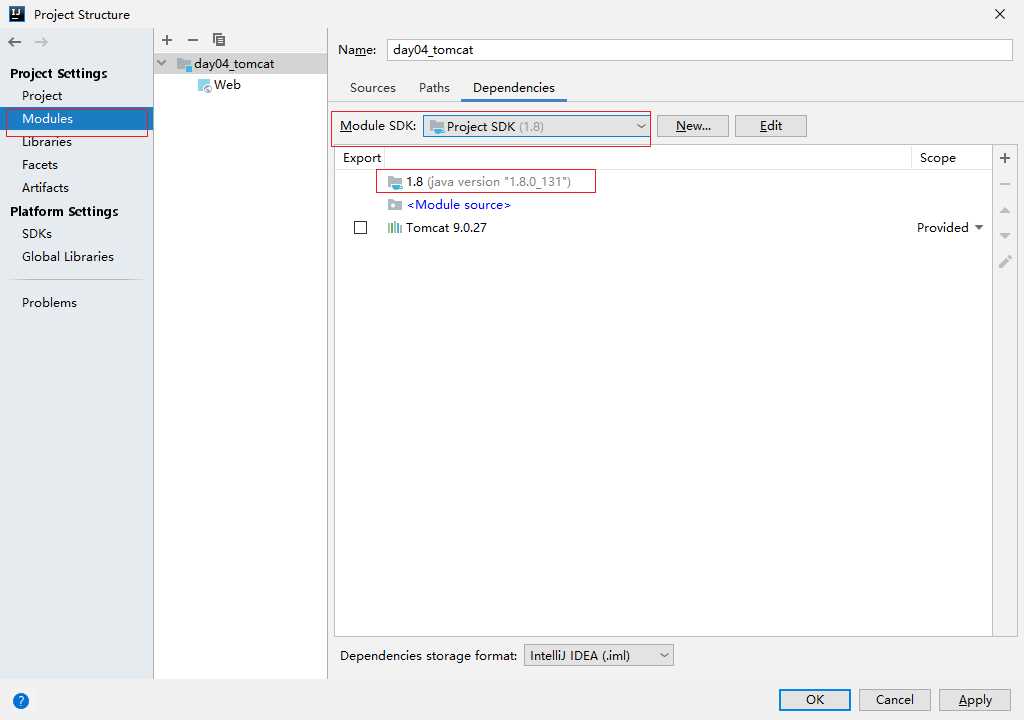Switch to the Paths tab
The width and height of the screenshot is (1024, 720).
coord(434,88)
